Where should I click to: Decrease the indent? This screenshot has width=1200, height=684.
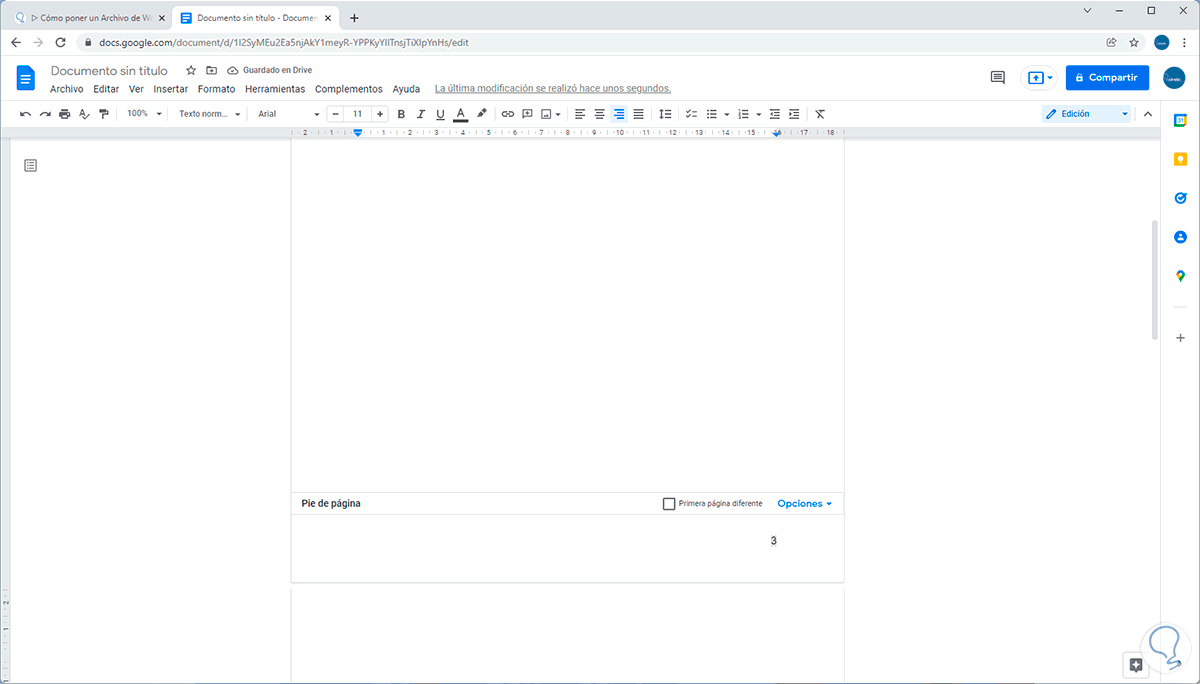pyautogui.click(x=775, y=114)
